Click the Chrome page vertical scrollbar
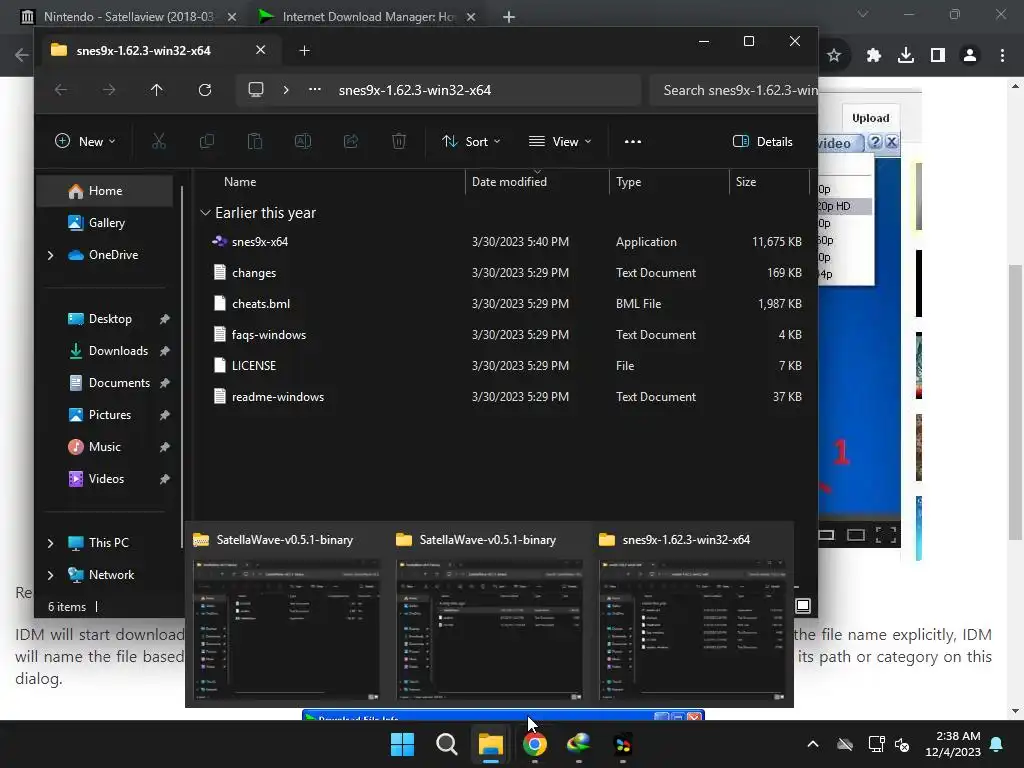The width and height of the screenshot is (1024, 768). click(x=1014, y=402)
